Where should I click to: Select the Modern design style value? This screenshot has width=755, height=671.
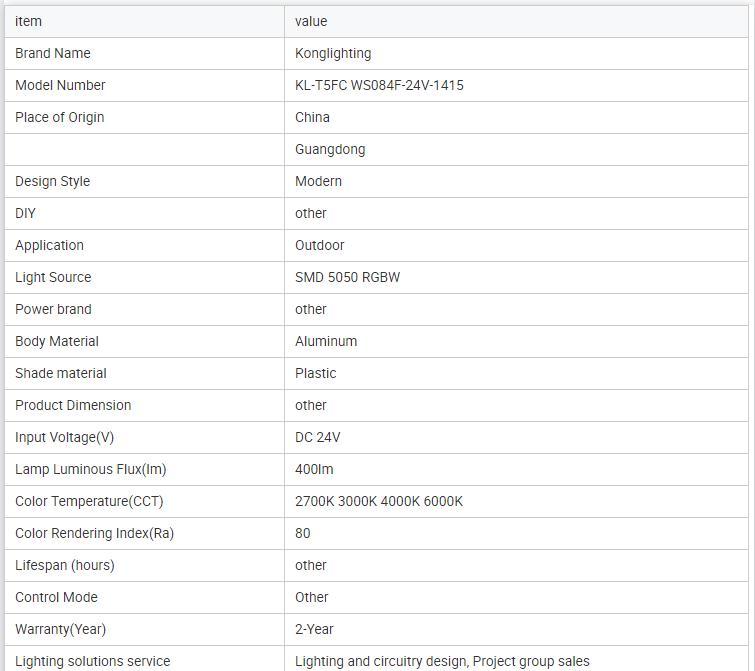pyautogui.click(x=318, y=181)
